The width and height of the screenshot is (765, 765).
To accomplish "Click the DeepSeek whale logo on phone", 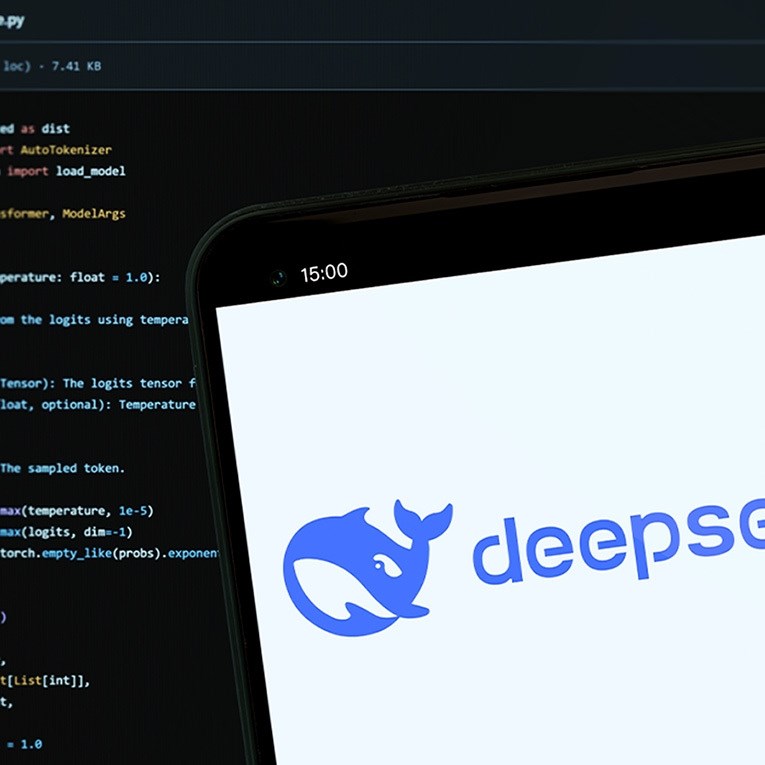I will click(367, 568).
